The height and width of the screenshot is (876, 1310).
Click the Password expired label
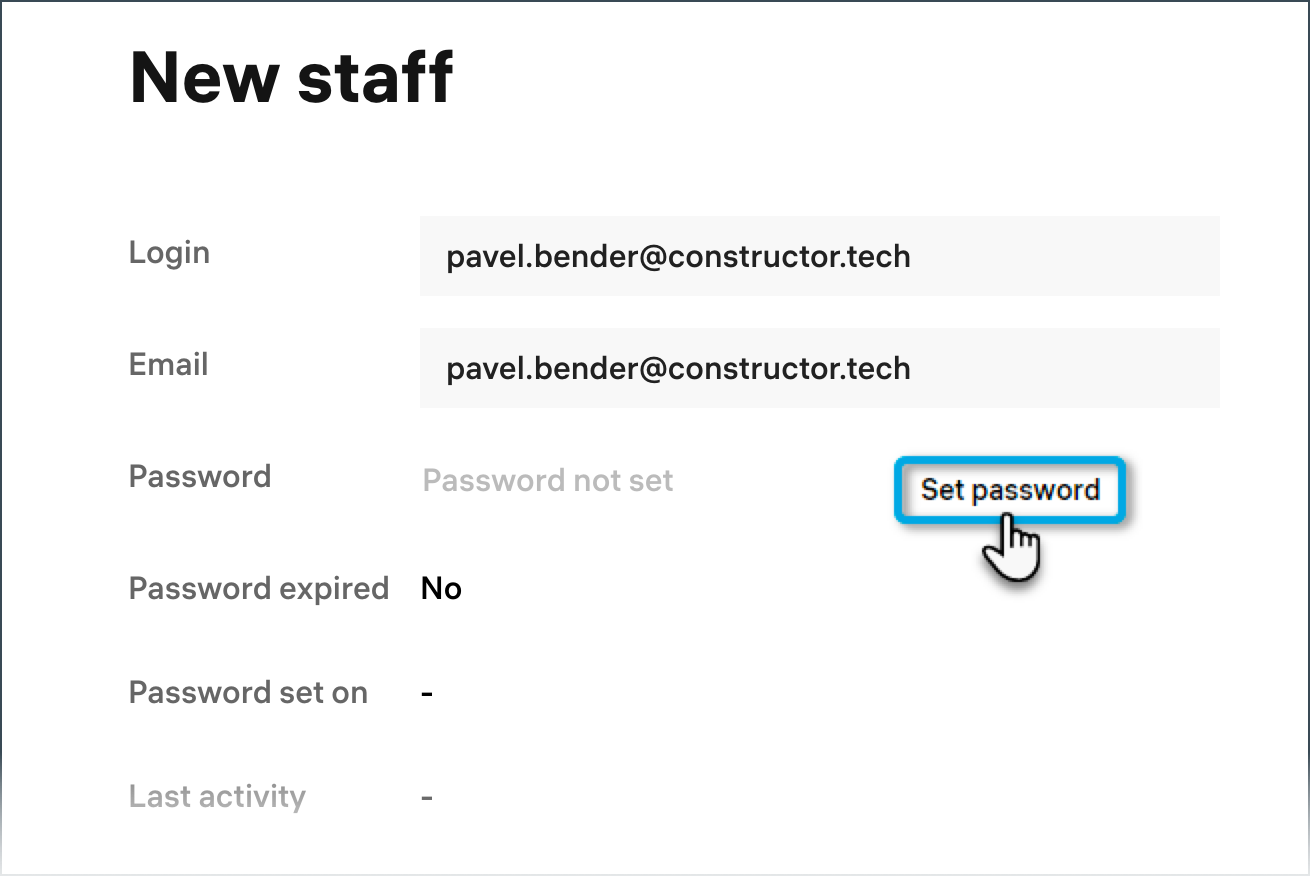[x=258, y=589]
